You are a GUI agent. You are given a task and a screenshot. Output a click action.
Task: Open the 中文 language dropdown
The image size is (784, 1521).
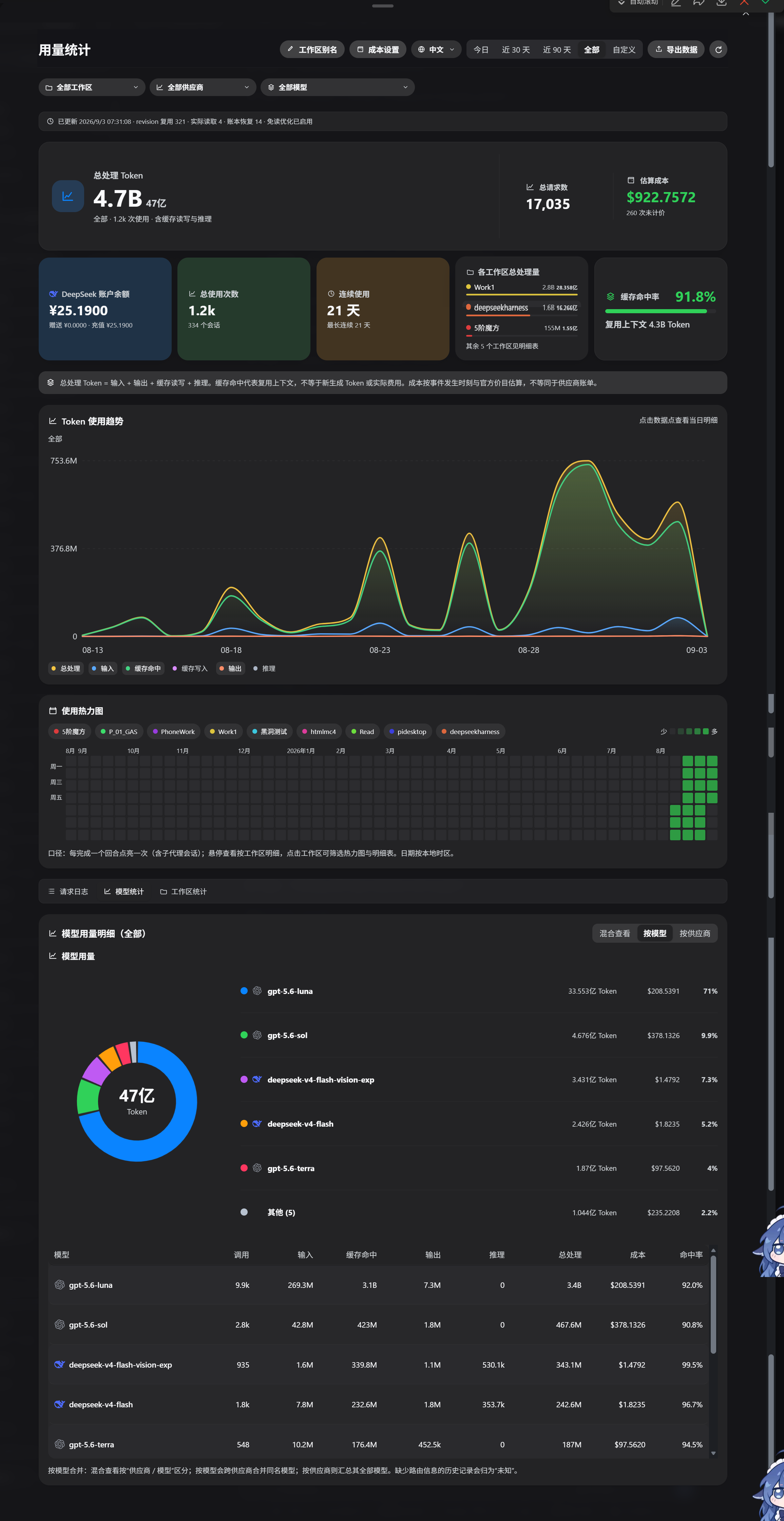436,50
